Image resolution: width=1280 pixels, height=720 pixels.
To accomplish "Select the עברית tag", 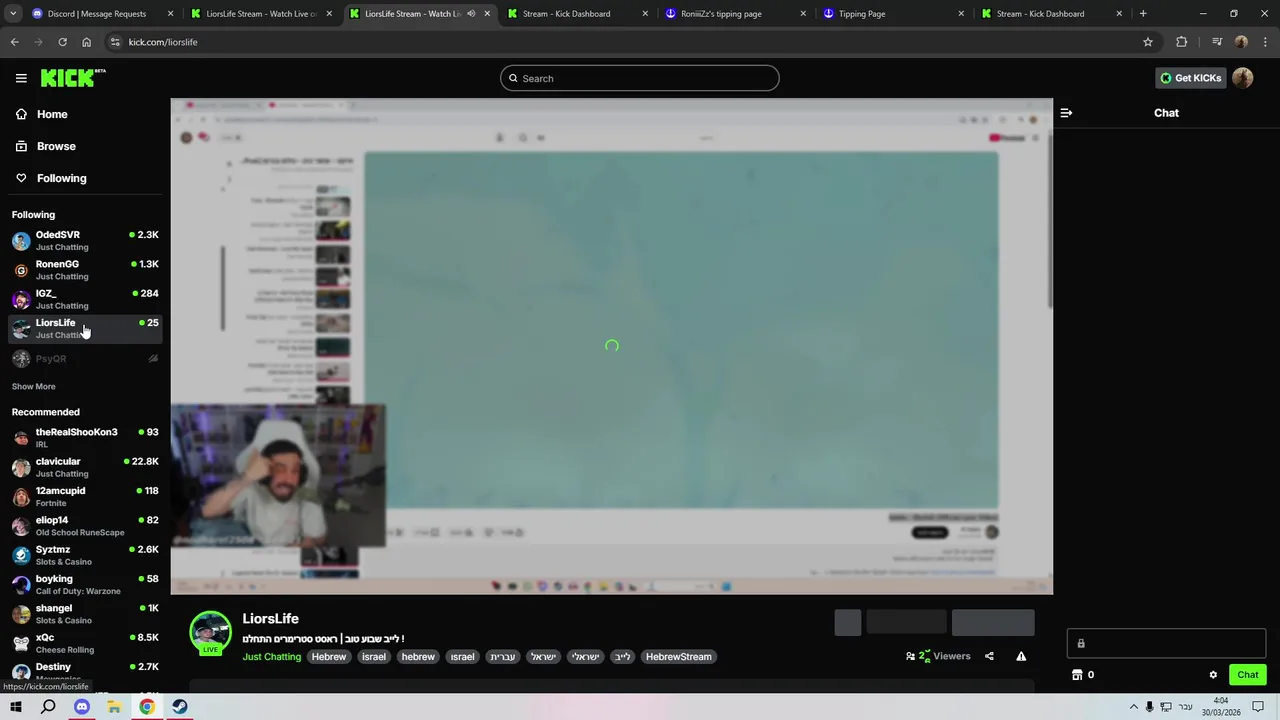I will coord(503,657).
